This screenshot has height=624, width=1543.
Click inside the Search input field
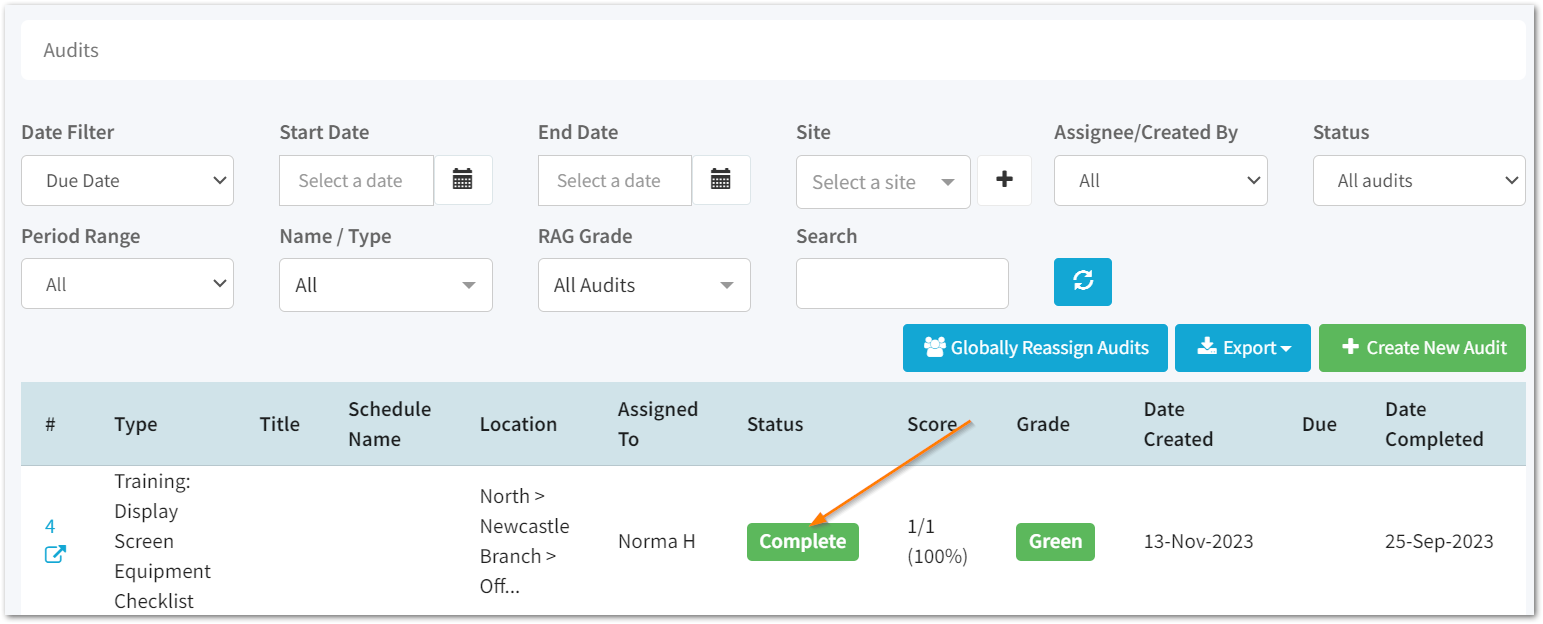(x=901, y=283)
